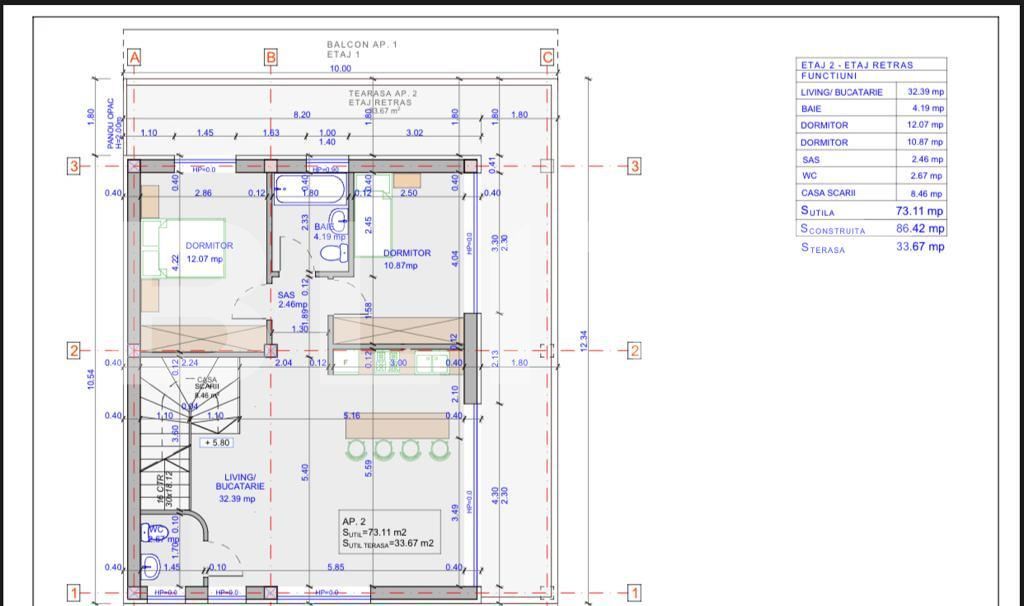The height and width of the screenshot is (606, 1024).
Task: Select the S utila 73.11 mp total row
Action: click(871, 211)
